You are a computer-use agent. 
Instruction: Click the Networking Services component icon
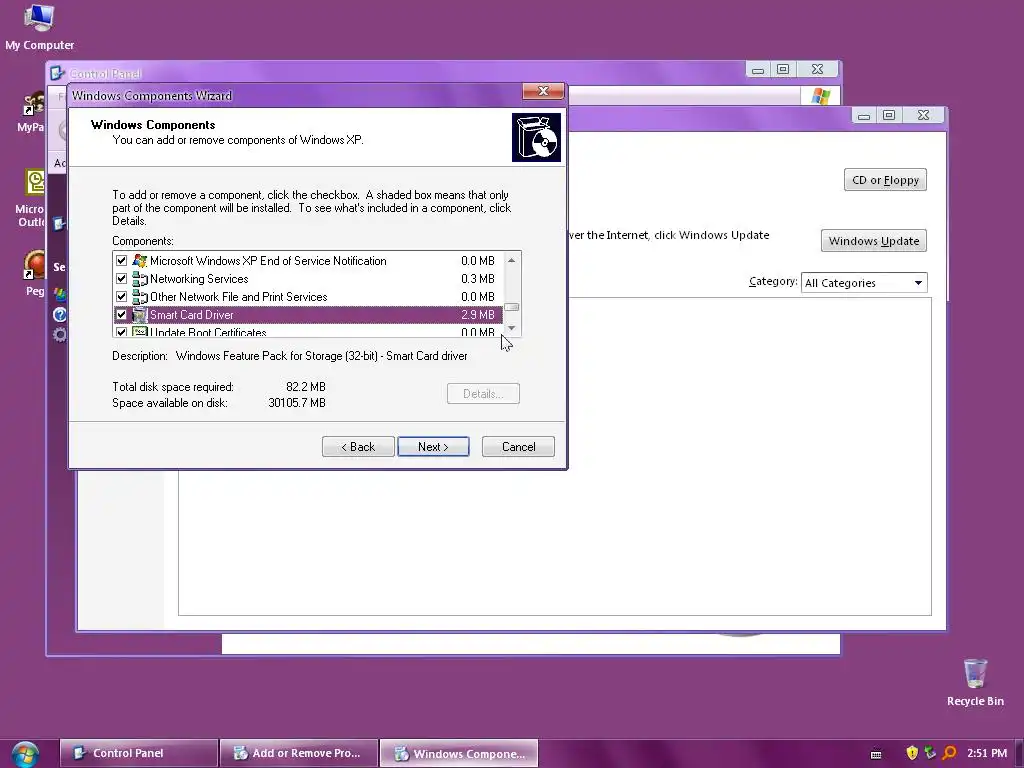pyautogui.click(x=140, y=279)
